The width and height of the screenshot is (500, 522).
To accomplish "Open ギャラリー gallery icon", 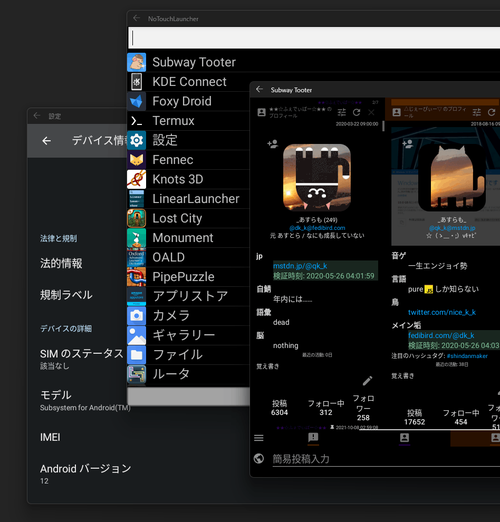I will [136, 335].
